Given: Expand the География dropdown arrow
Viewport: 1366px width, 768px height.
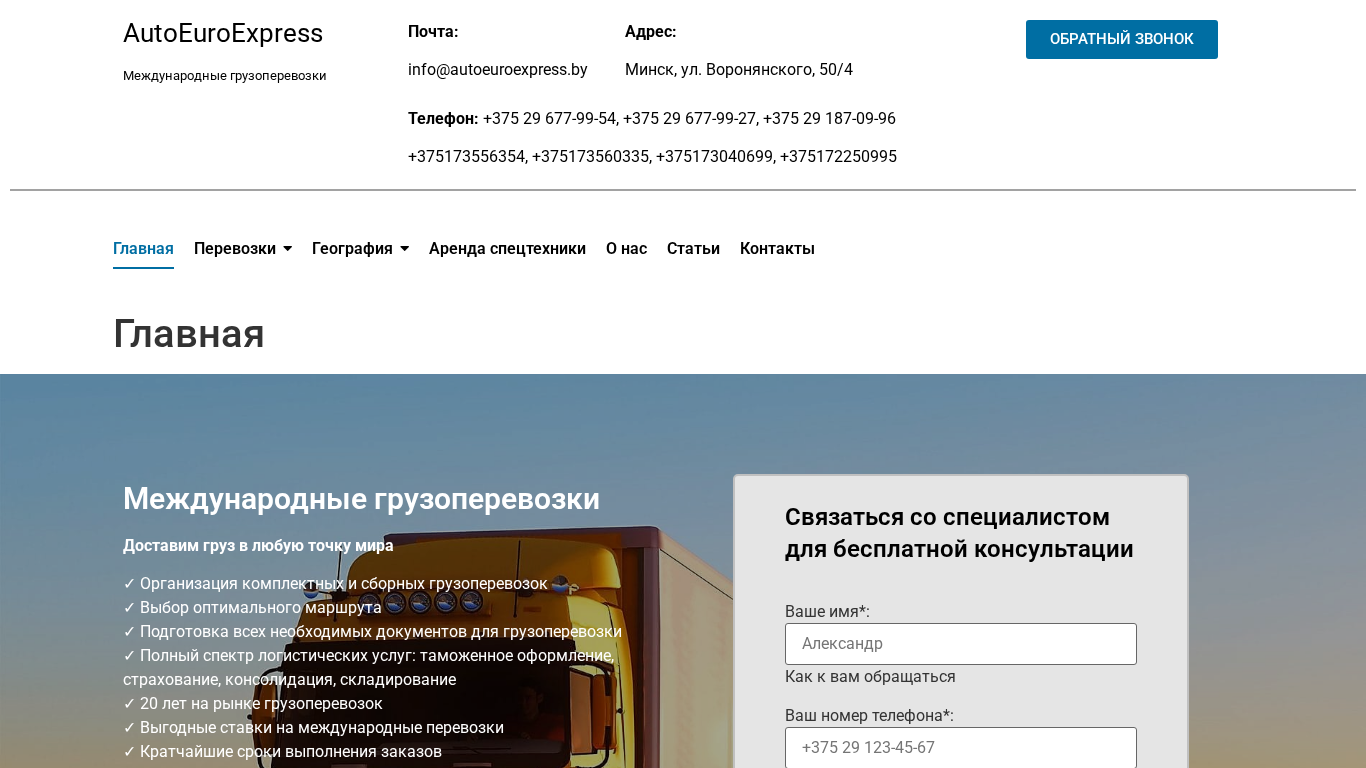Looking at the screenshot, I should click(x=405, y=249).
